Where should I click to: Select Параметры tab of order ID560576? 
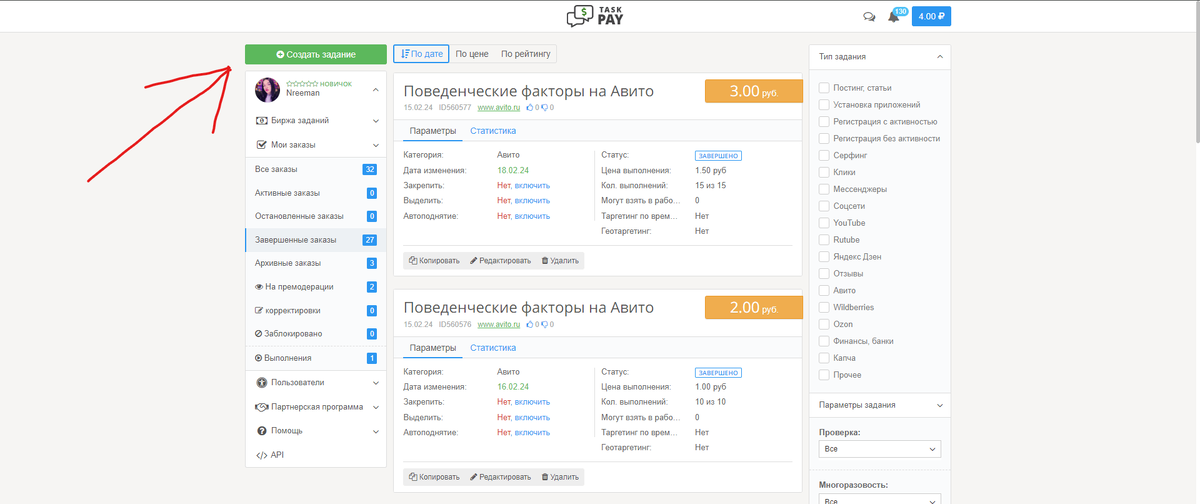click(x=432, y=348)
